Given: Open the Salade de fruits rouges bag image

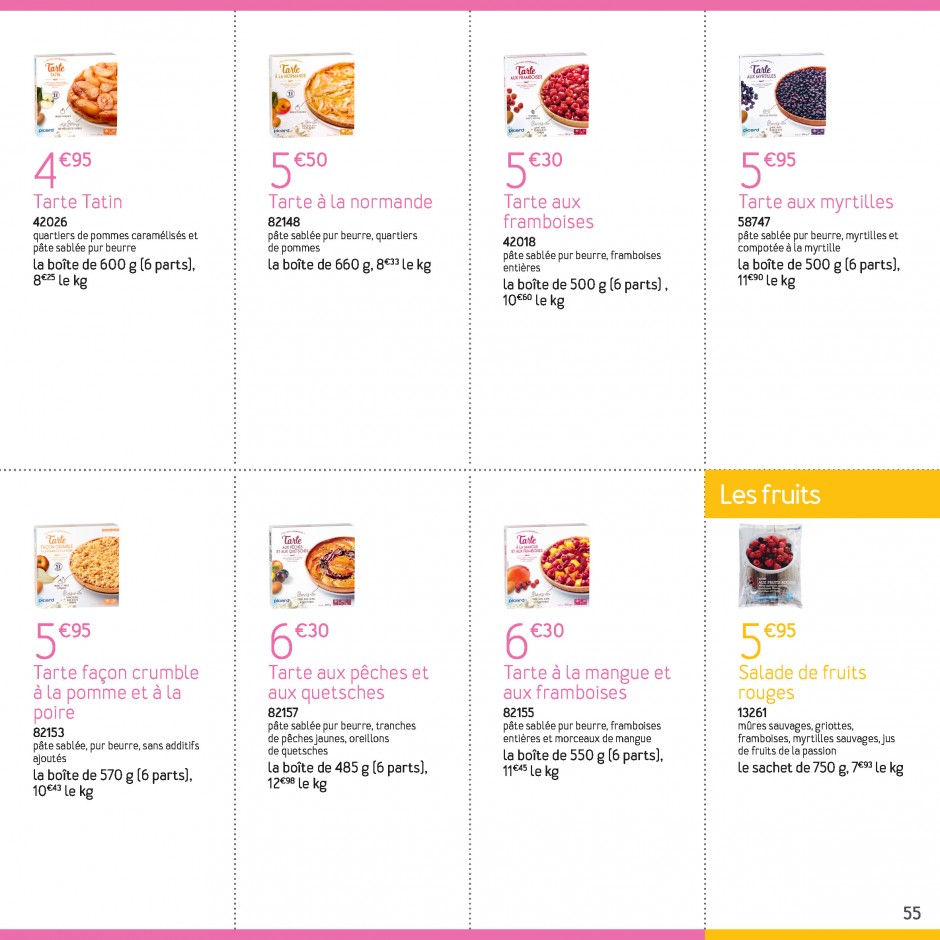Looking at the screenshot, I should pos(770,566).
